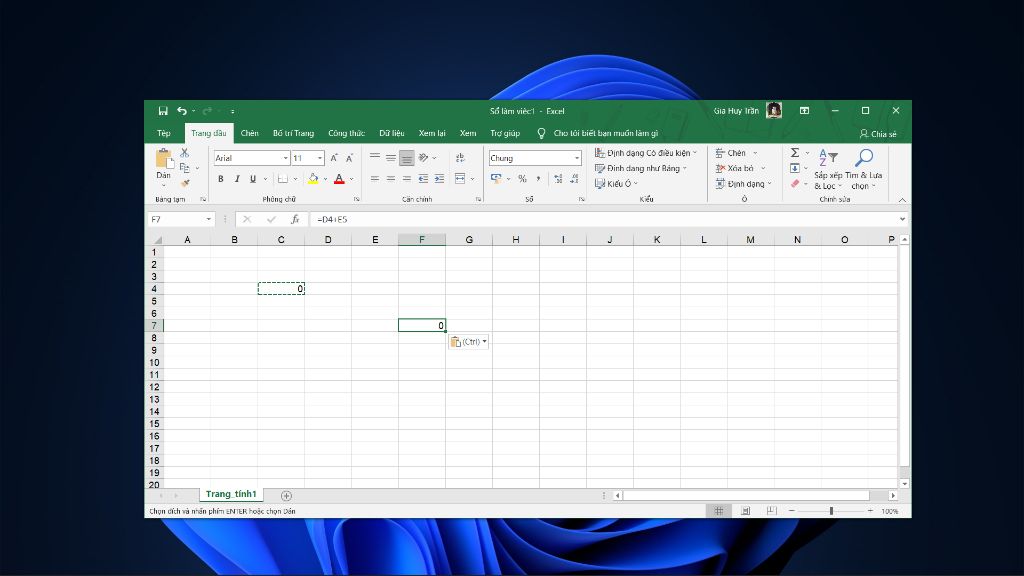The width and height of the screenshot is (1024, 576).
Task: Click the yellow fill color button
Action: tap(313, 178)
